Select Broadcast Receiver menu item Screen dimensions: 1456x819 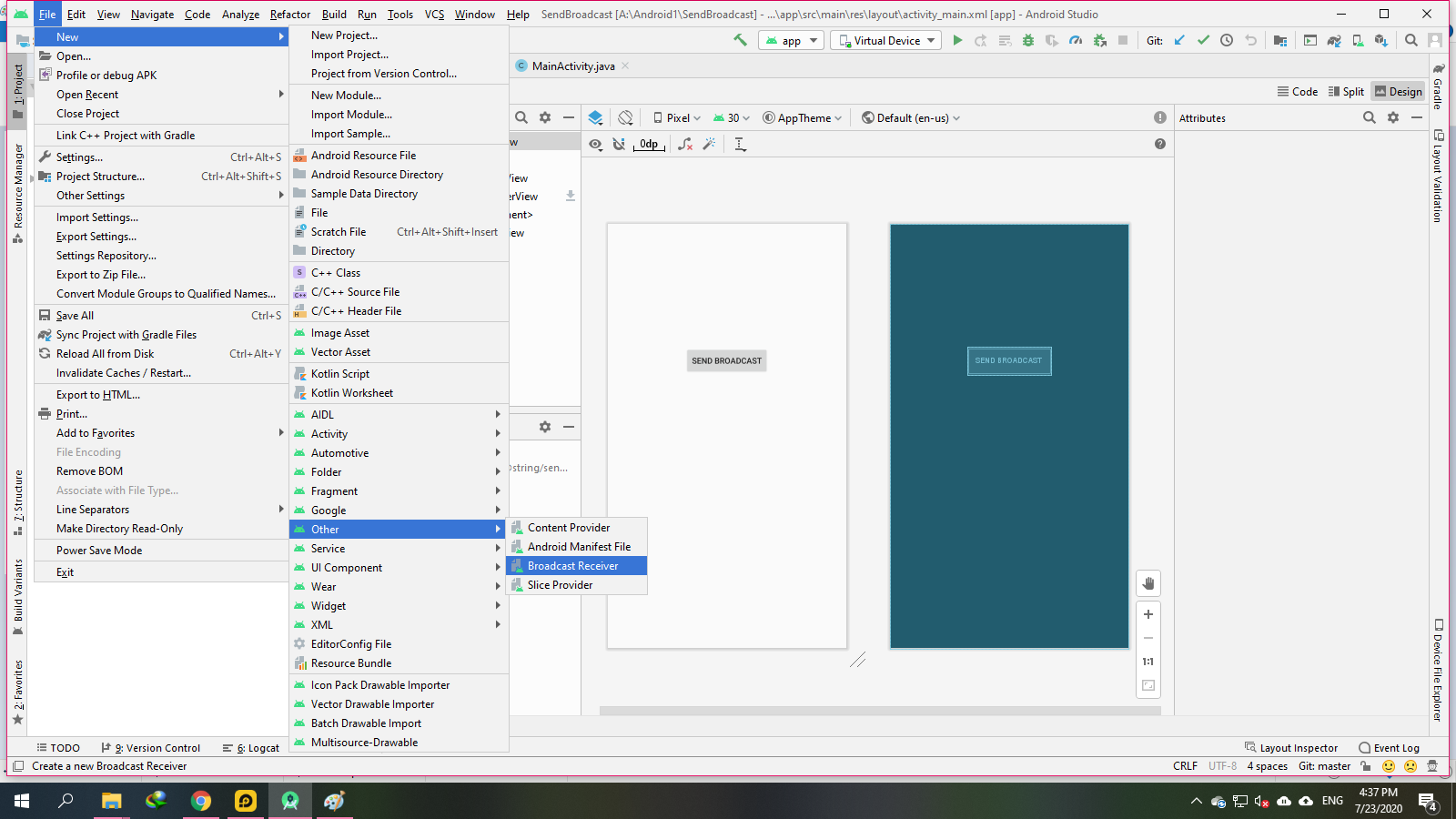577,565
